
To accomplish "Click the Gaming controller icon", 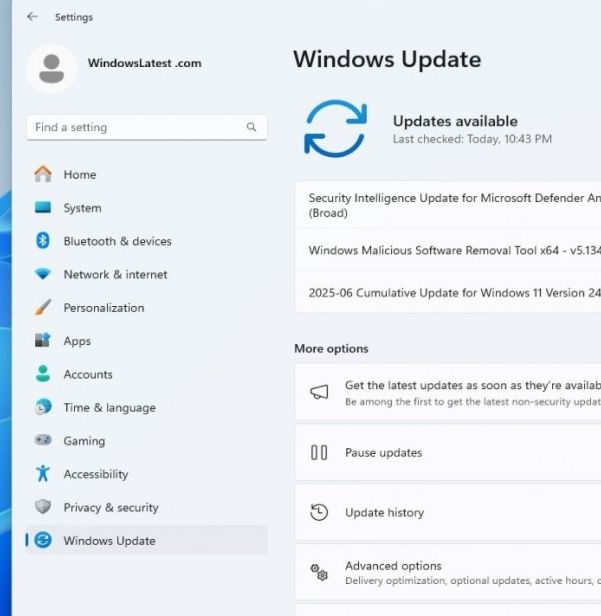I will [x=43, y=440].
